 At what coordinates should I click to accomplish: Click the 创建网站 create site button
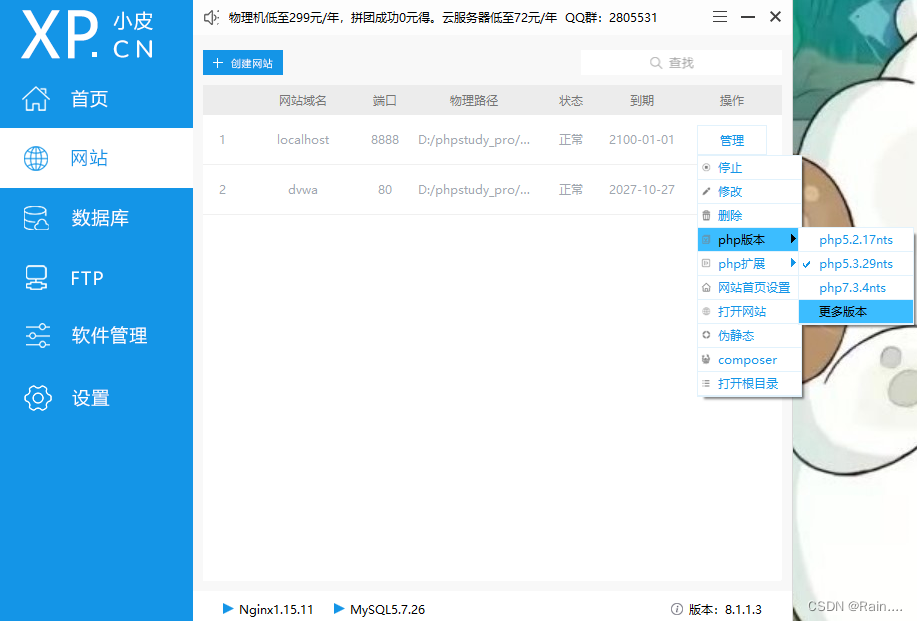tap(242, 62)
